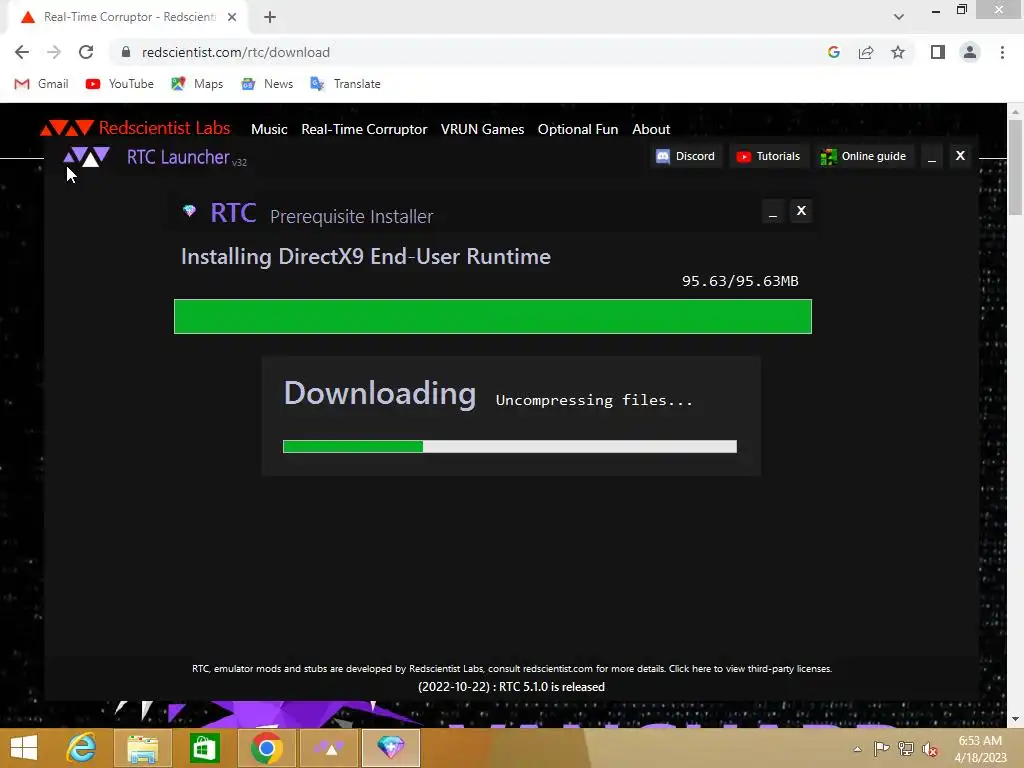View site information lock icon

point(126,52)
